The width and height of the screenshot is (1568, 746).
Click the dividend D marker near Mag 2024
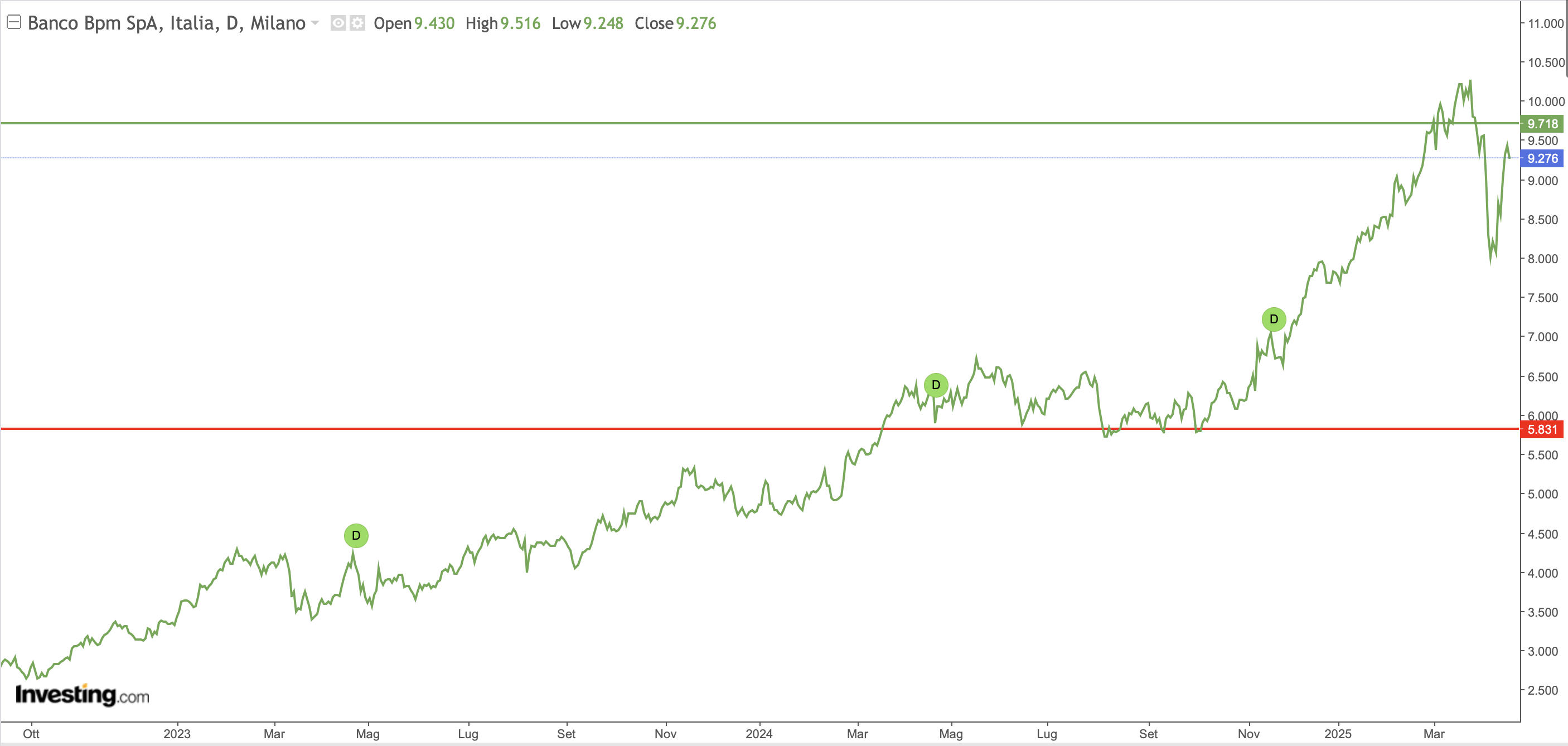(x=936, y=385)
